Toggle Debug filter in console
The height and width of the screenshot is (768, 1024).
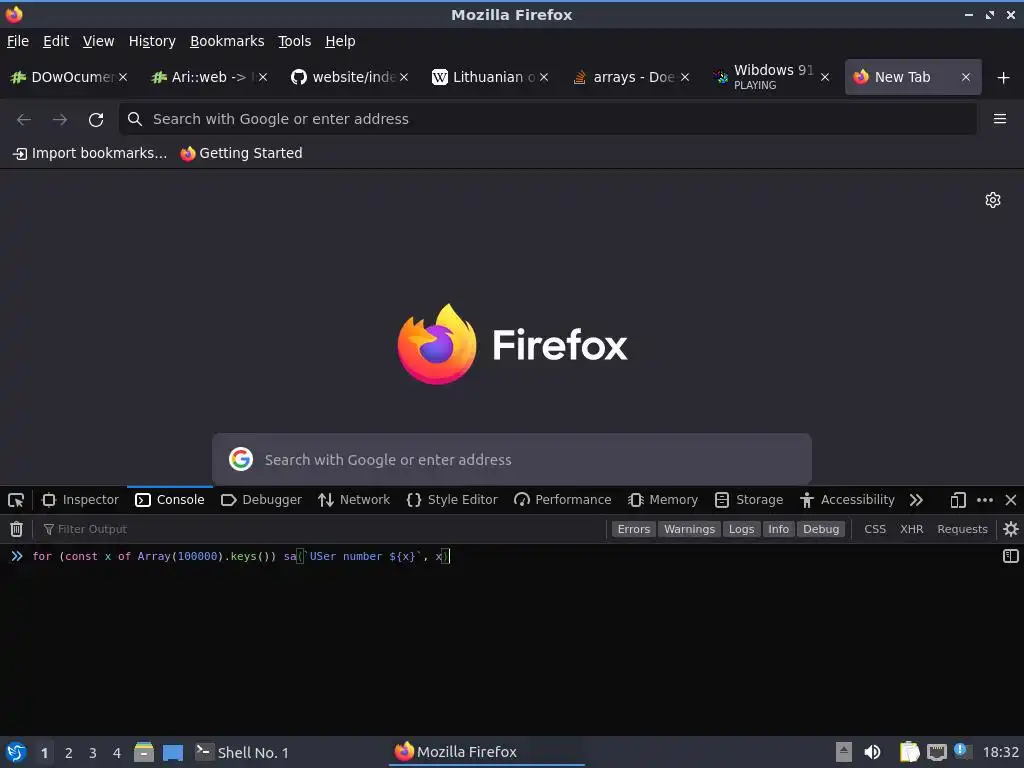(x=821, y=529)
